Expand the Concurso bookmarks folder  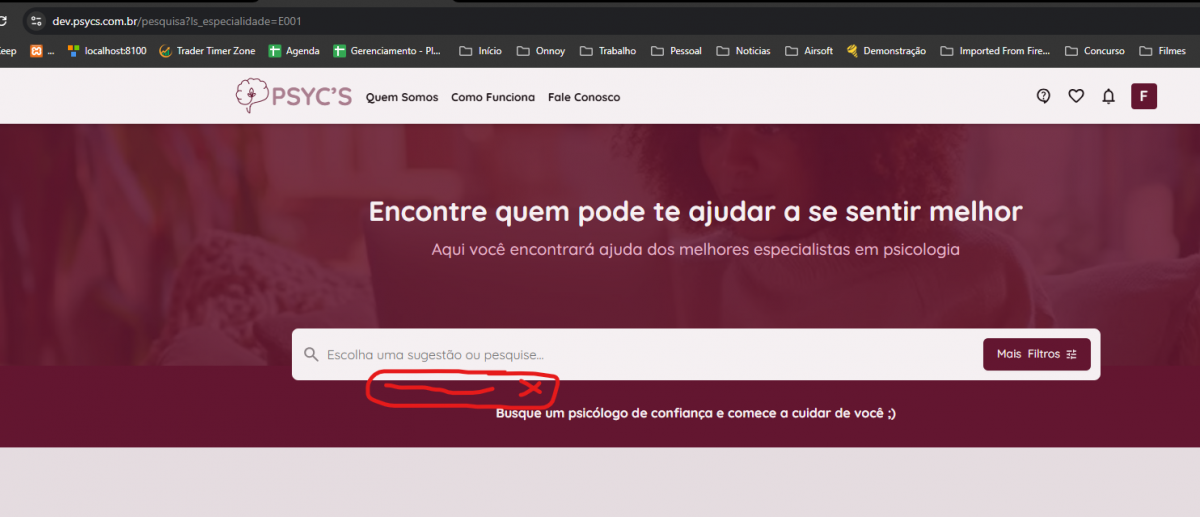pos(1095,51)
